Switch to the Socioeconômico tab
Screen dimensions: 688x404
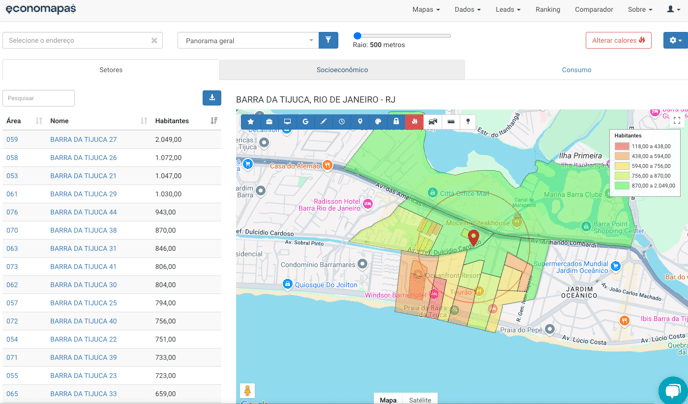tap(342, 70)
